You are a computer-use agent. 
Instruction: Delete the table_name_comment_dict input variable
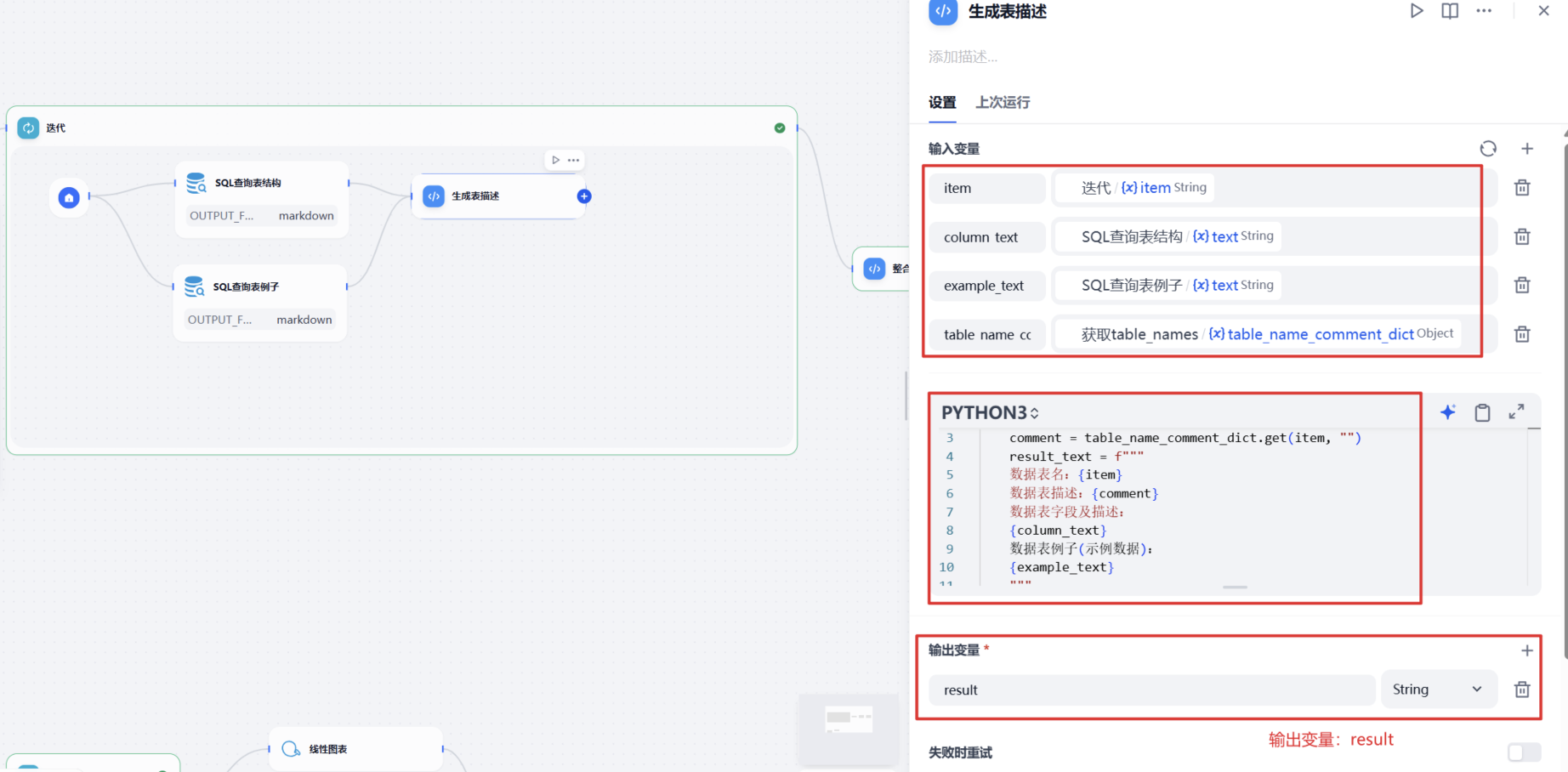click(1522, 334)
